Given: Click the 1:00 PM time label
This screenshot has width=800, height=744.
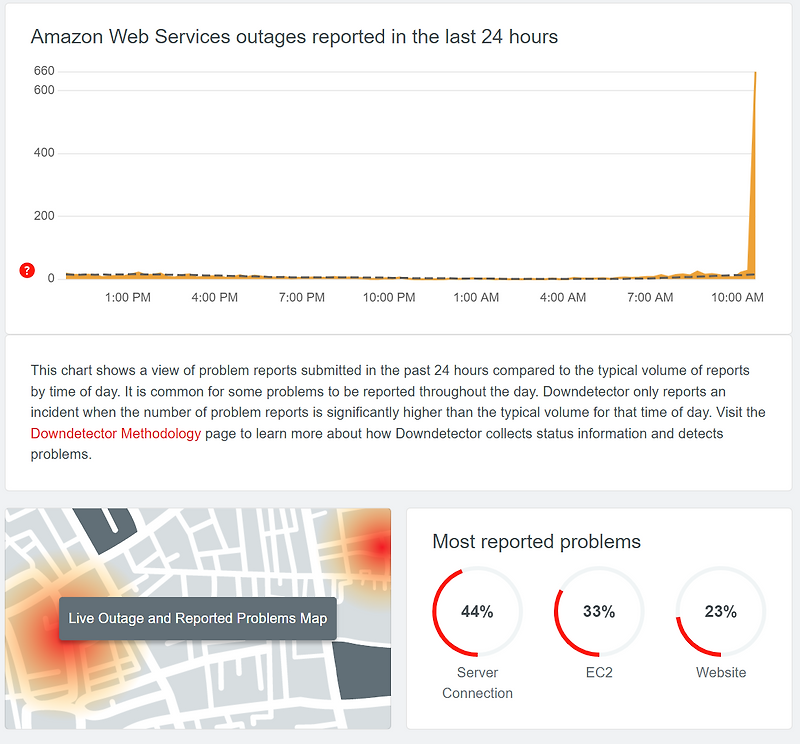Looking at the screenshot, I should (x=128, y=297).
